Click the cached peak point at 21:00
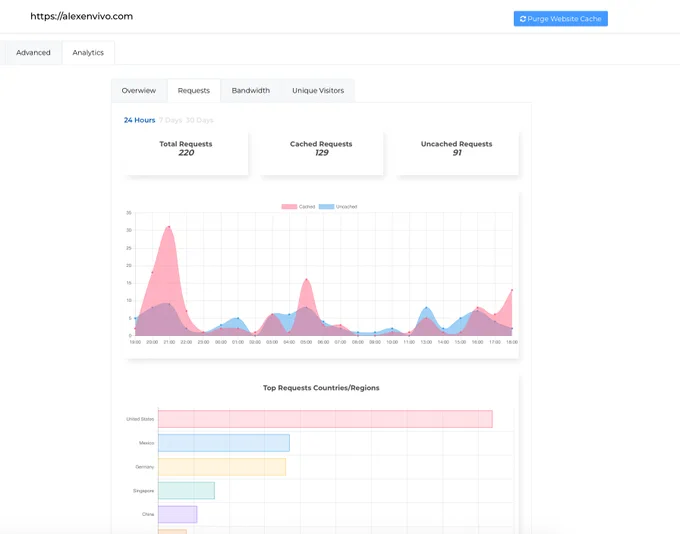 click(169, 227)
